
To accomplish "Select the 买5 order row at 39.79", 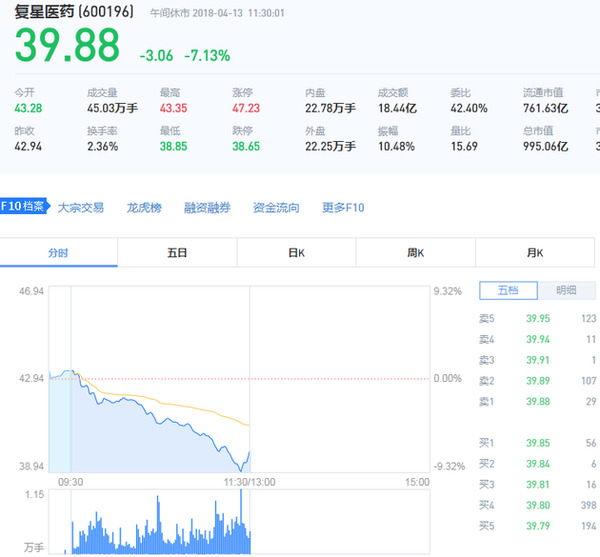I will (x=538, y=525).
